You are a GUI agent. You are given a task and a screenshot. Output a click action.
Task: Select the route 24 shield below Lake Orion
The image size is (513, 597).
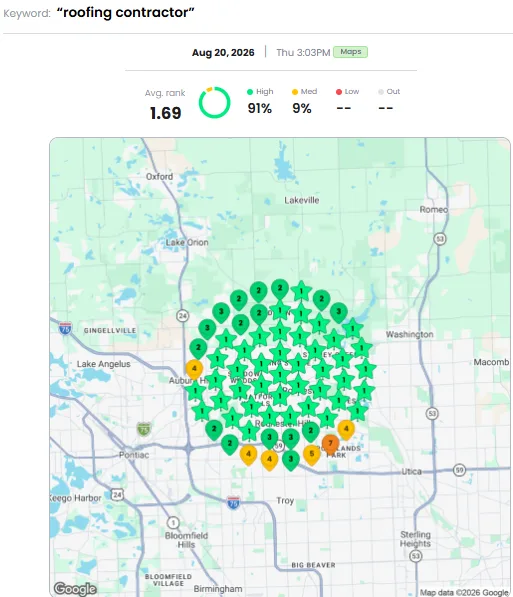point(182,316)
